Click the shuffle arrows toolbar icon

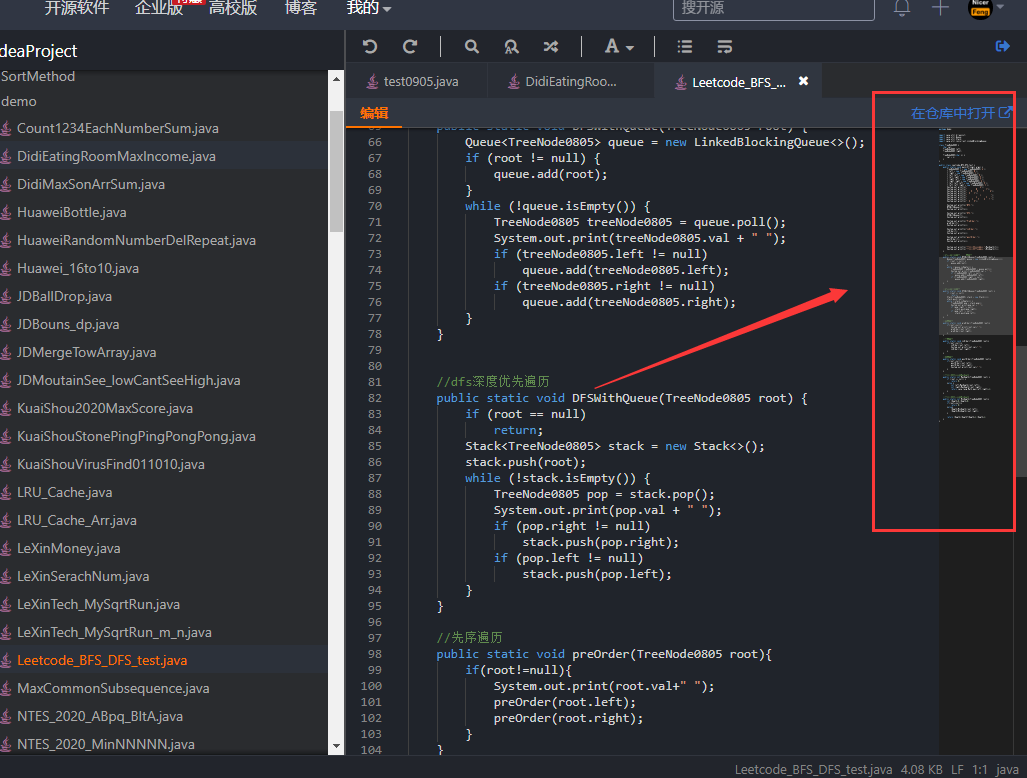[551, 46]
